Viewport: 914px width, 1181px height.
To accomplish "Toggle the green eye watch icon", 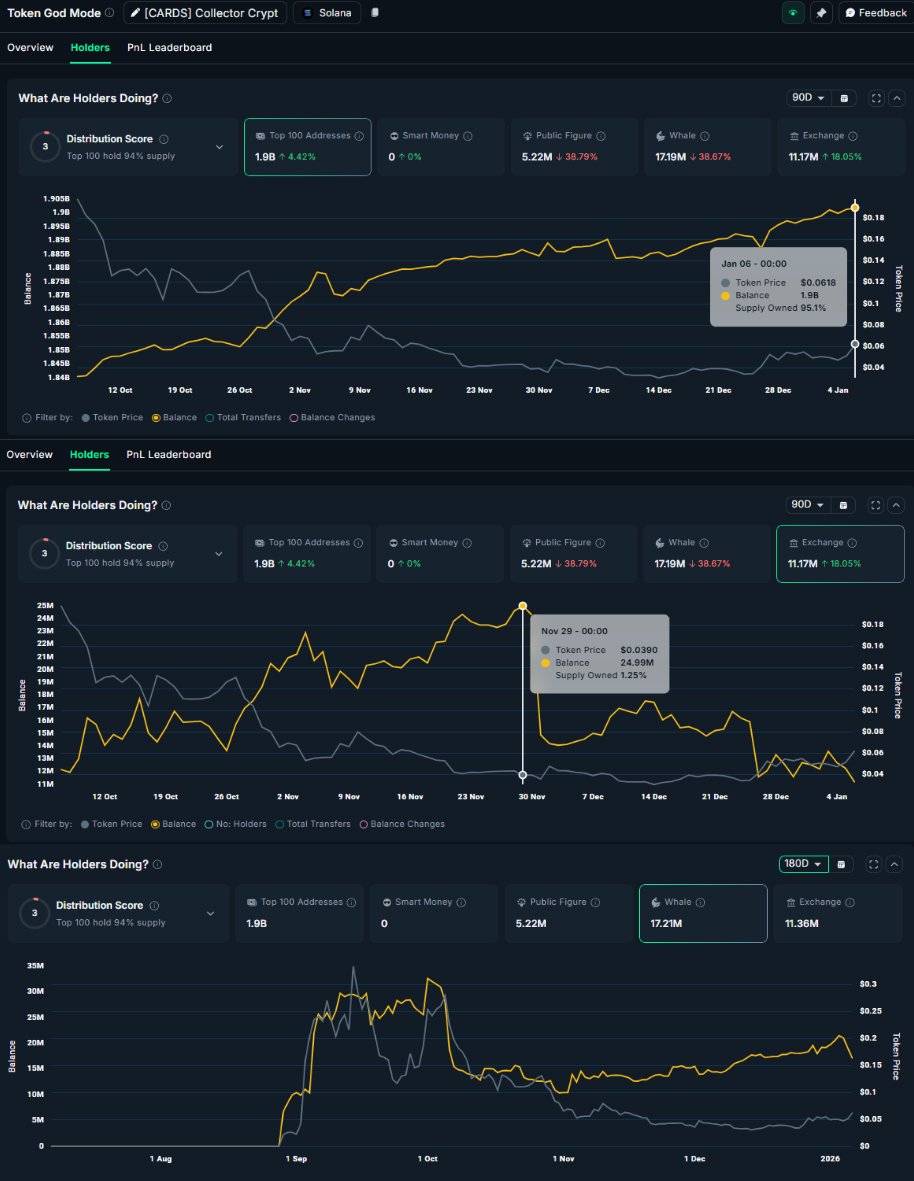I will [x=793, y=13].
